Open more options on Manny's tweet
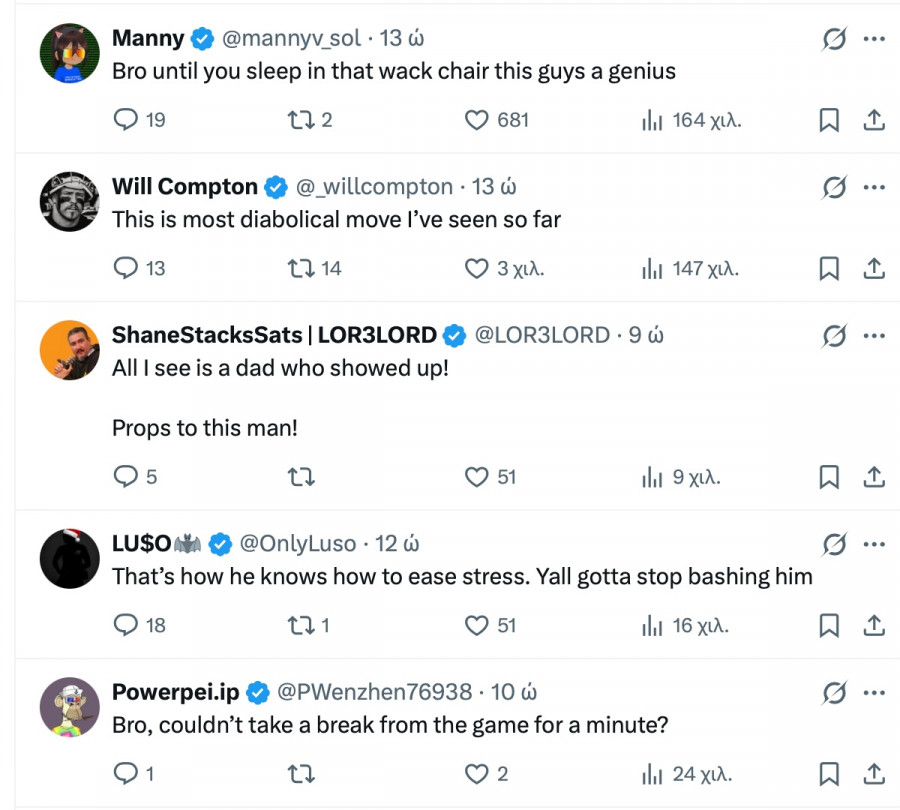Viewport: 900px width, 810px height. [x=874, y=39]
